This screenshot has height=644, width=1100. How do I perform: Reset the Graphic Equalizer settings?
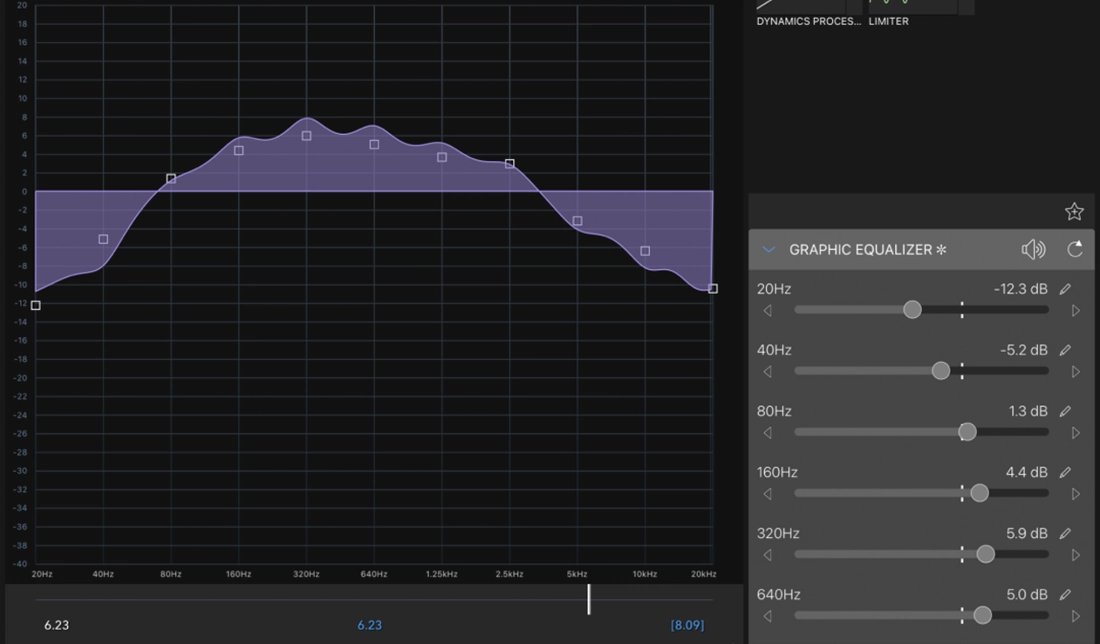(1075, 249)
